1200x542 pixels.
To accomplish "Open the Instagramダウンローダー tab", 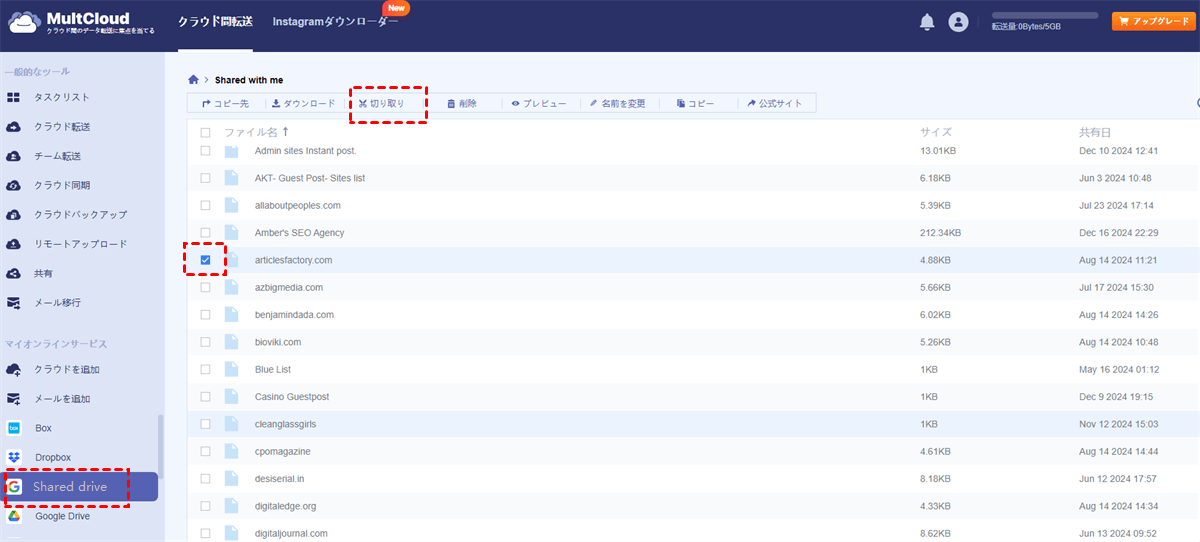I will [335, 21].
